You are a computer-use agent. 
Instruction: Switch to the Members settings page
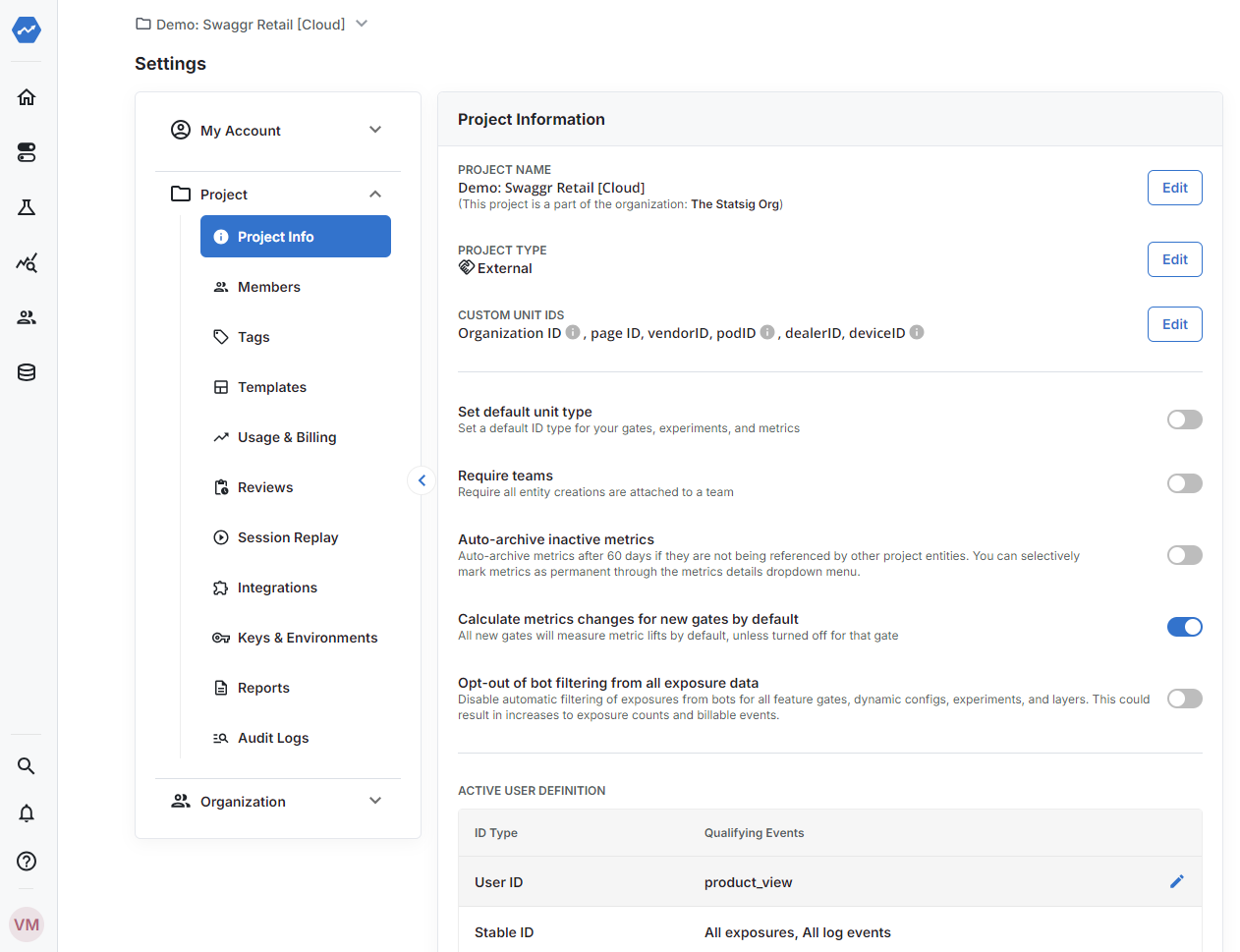click(x=267, y=287)
